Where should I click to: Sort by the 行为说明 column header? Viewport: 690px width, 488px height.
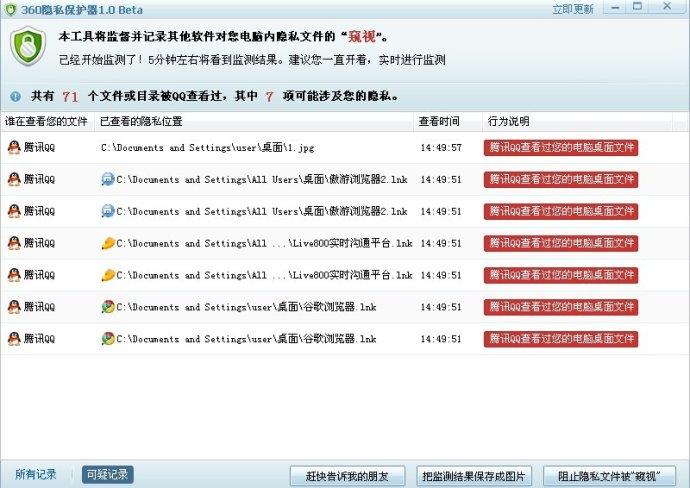point(577,121)
